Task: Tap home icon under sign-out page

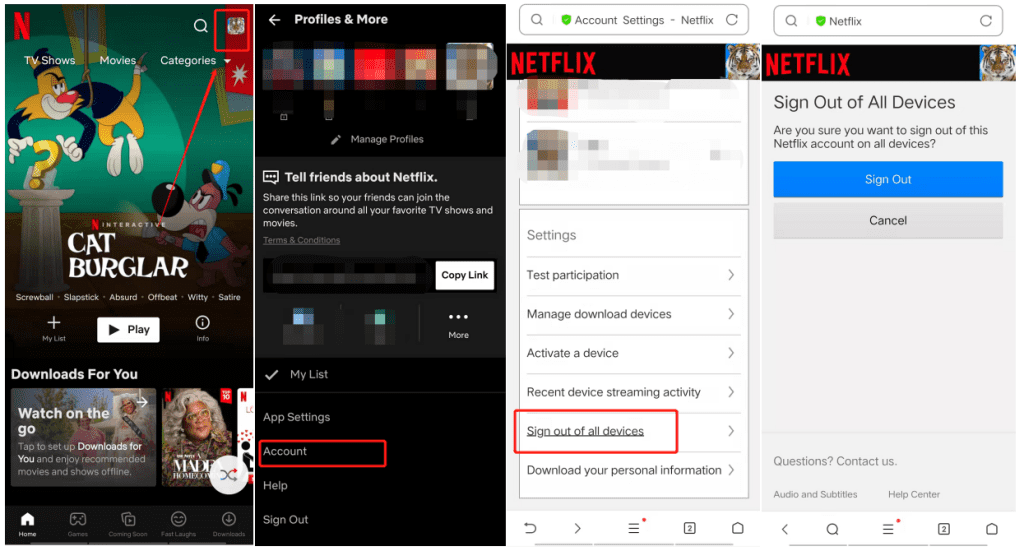Action: point(991,529)
